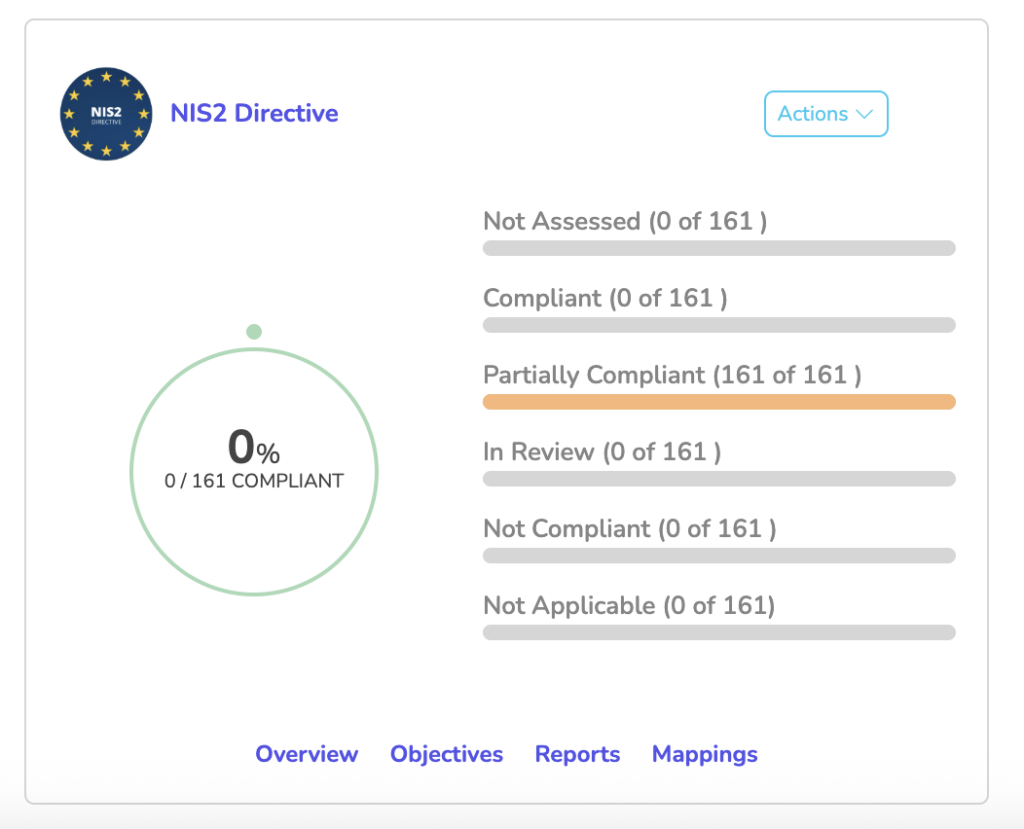Viewport: 1024px width, 829px height.
Task: Select 'Not Compliant (0 of 161 )' label
Action: pos(630,529)
